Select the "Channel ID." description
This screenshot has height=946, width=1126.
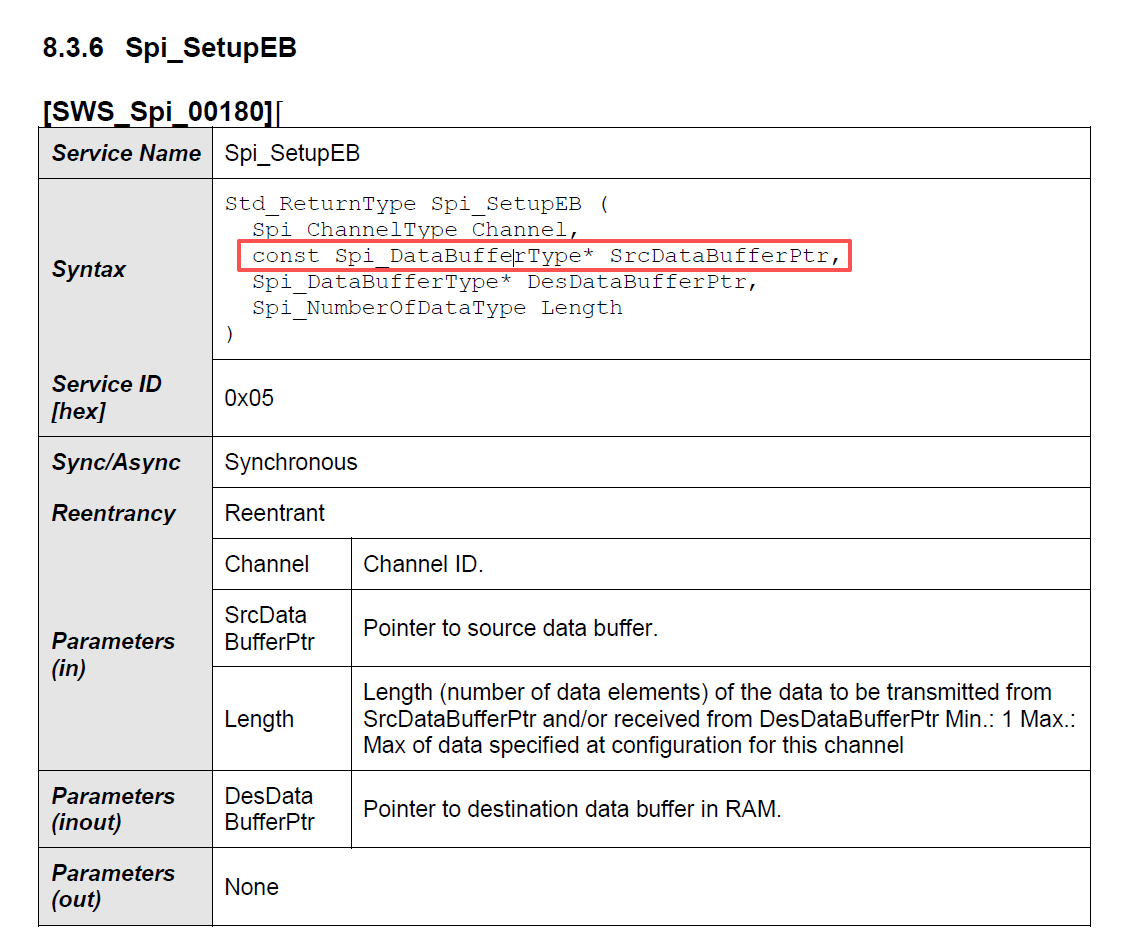(424, 564)
